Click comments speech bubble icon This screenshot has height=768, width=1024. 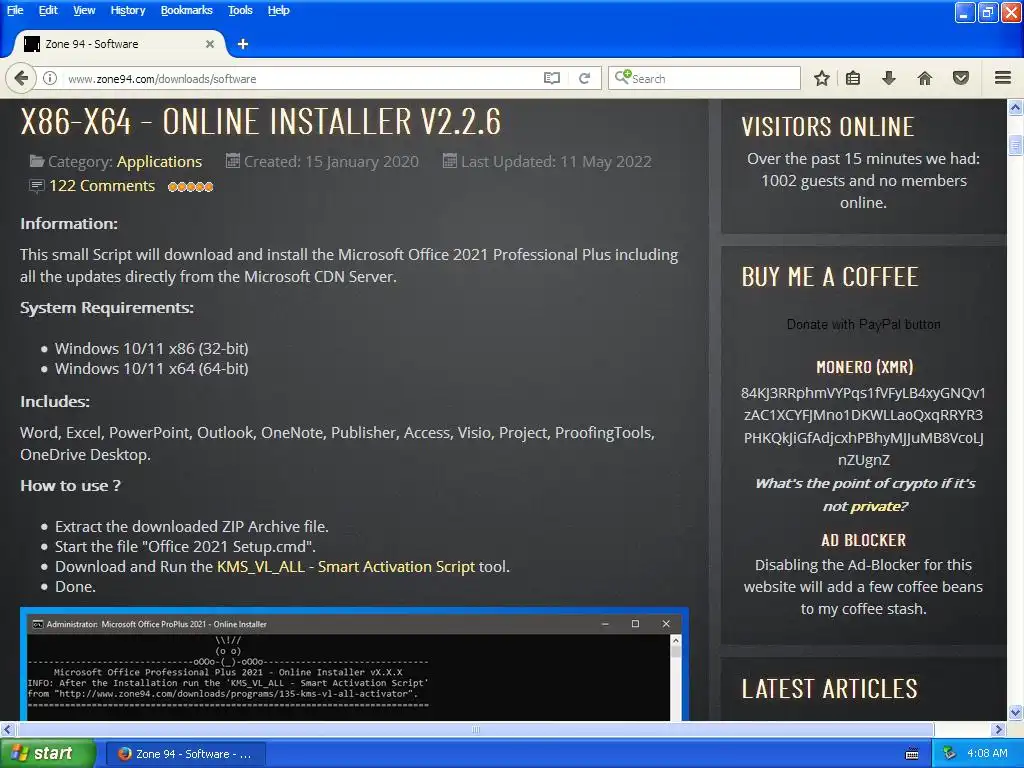coord(37,186)
